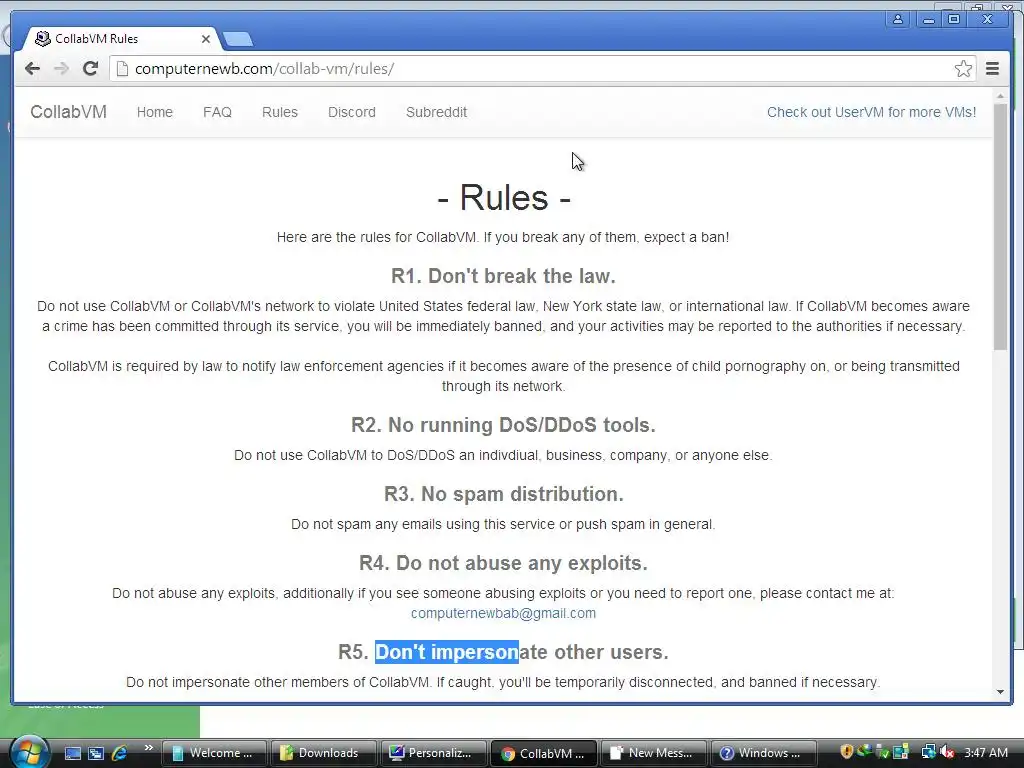Open the CollabVM brand link
This screenshot has width=1024, height=768.
pos(69,112)
